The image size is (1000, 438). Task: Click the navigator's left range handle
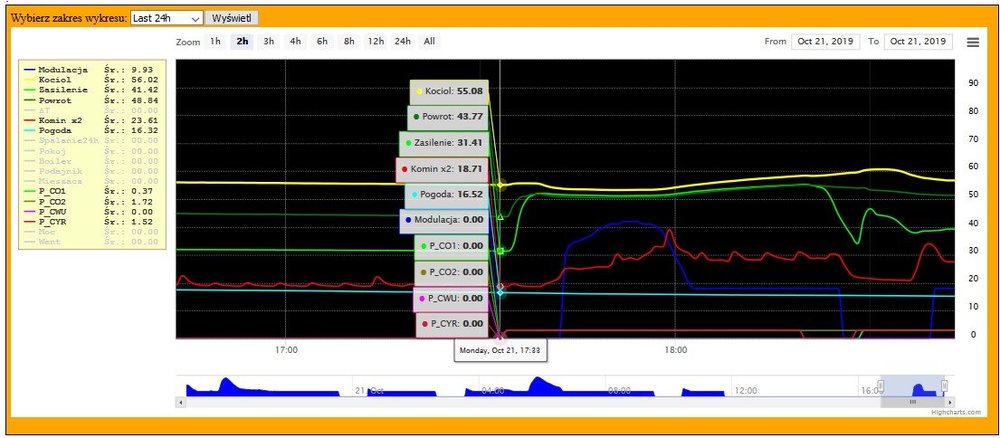(x=881, y=387)
